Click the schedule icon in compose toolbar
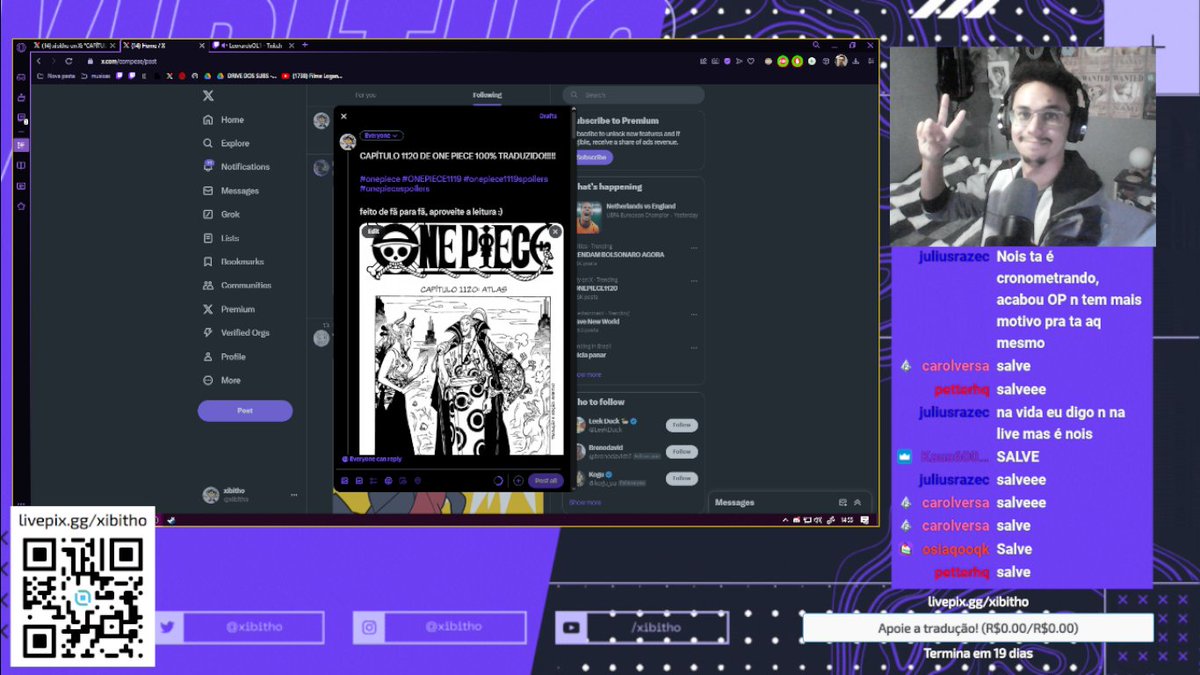The height and width of the screenshot is (675, 1200). pyautogui.click(x=403, y=481)
